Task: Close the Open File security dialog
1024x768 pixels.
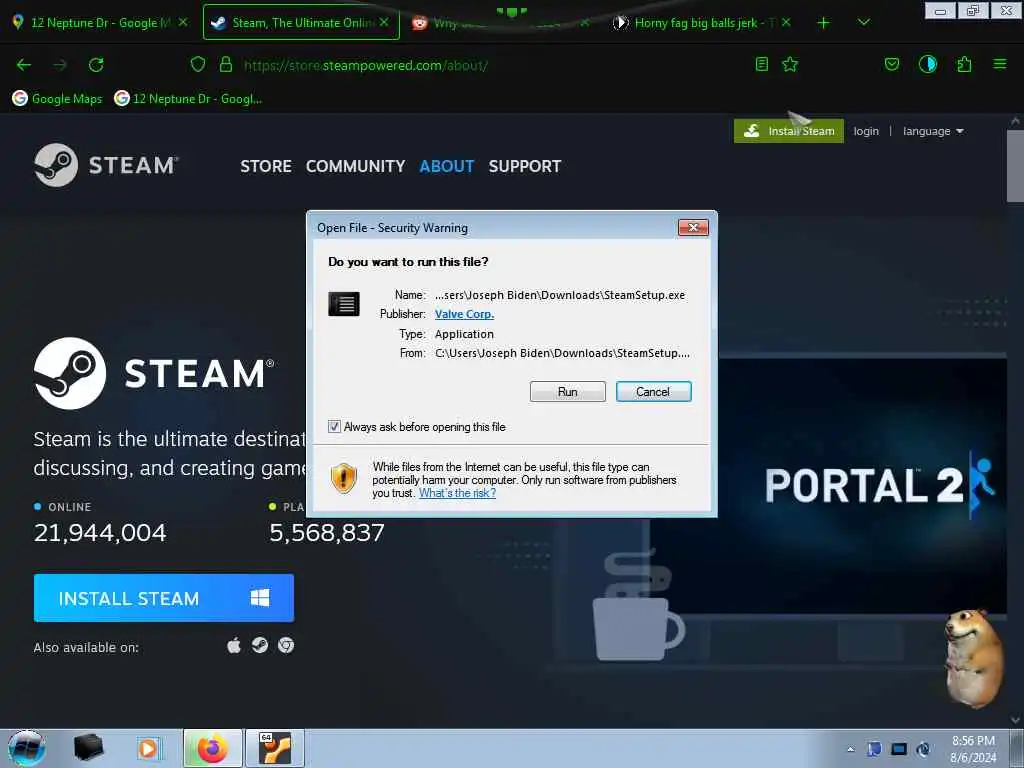Action: (693, 227)
